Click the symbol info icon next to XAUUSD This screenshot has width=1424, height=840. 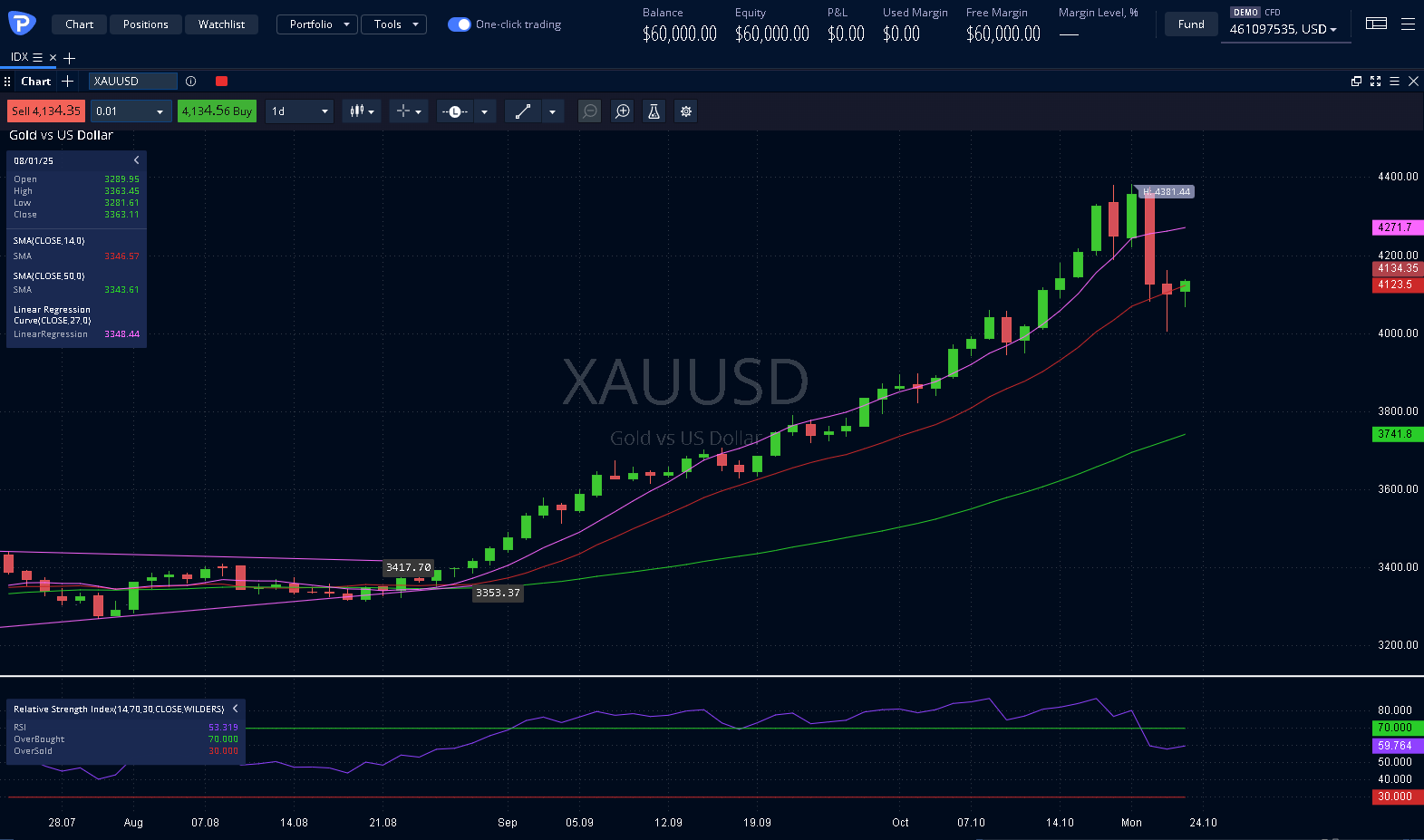point(190,82)
